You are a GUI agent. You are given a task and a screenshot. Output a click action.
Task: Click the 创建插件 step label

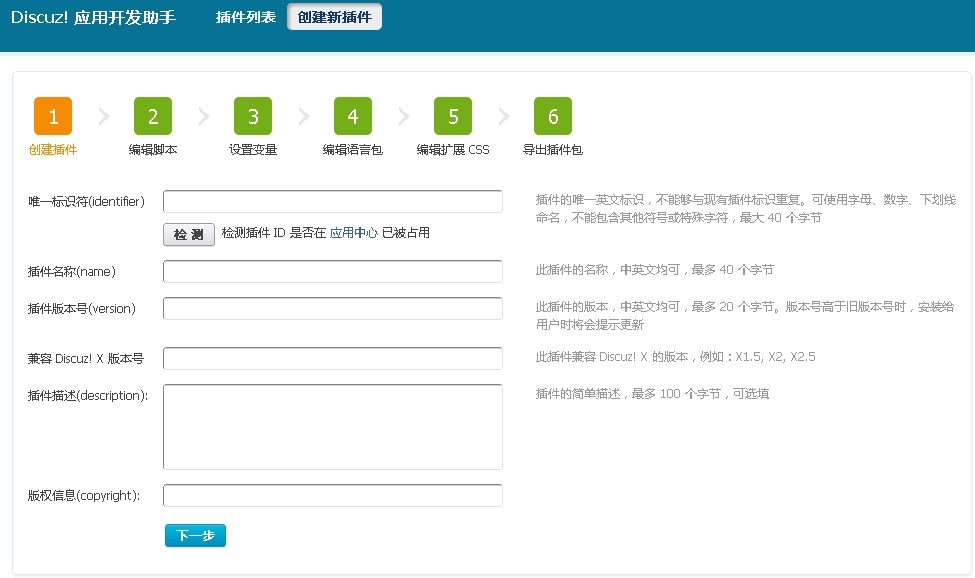click(x=52, y=149)
